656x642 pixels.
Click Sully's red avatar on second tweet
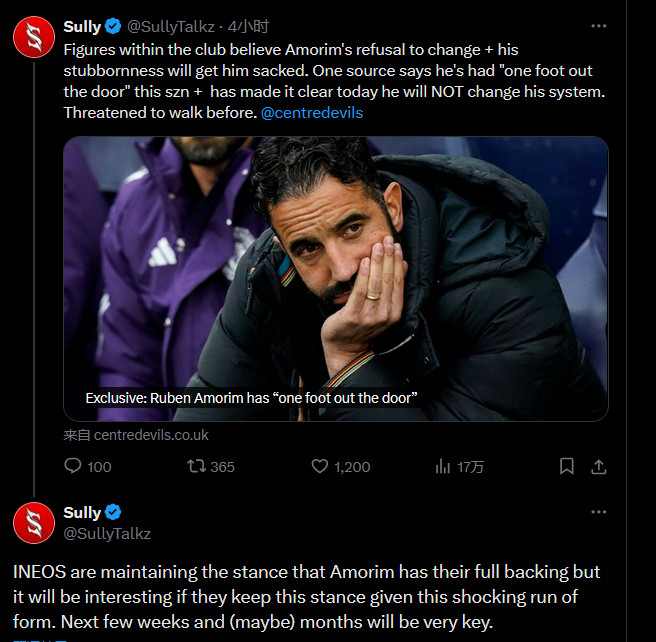pos(34,523)
